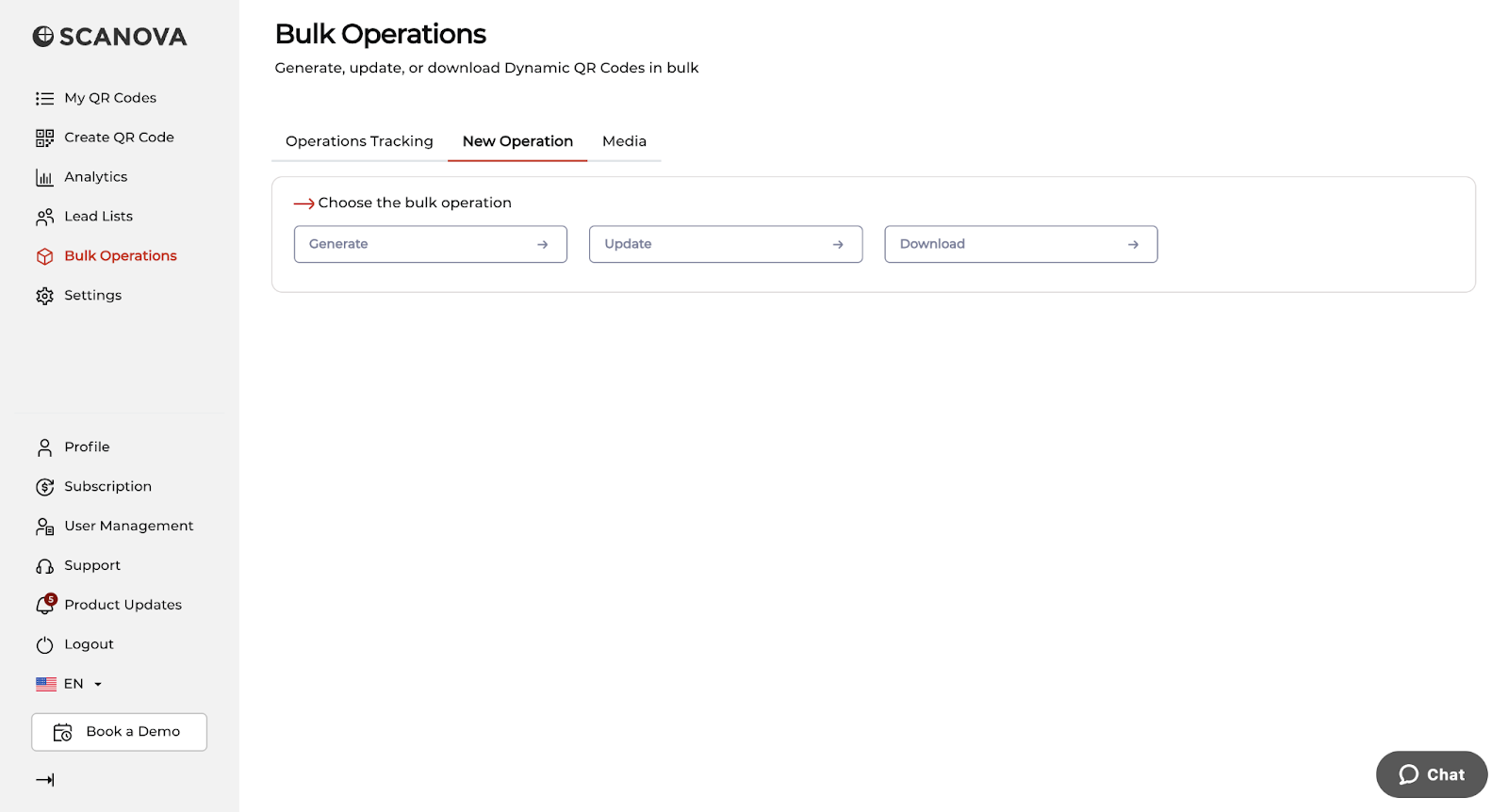
Task: Open Create QR Code page
Action: (x=119, y=138)
